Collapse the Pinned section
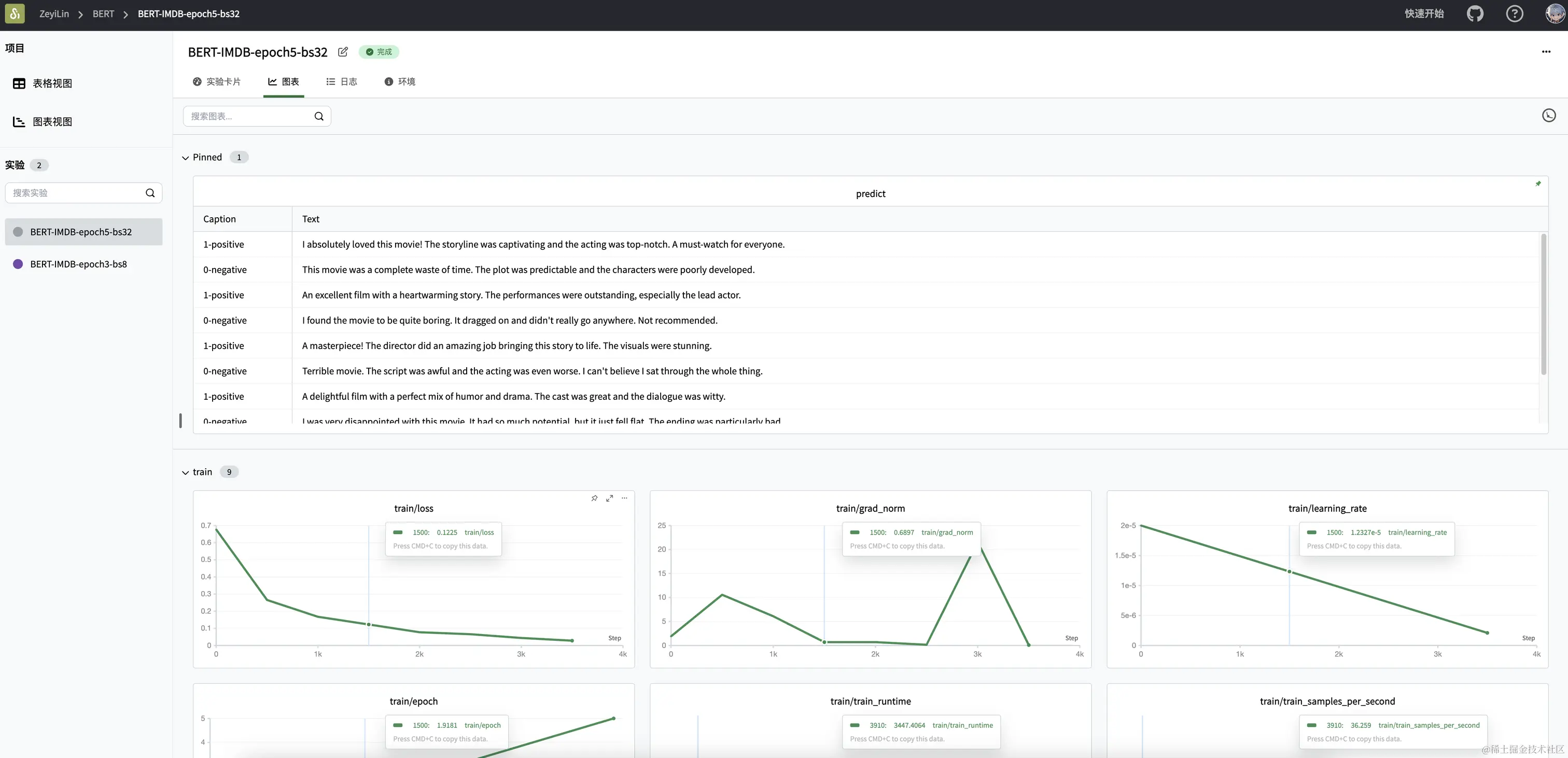The height and width of the screenshot is (758, 1568). point(186,158)
